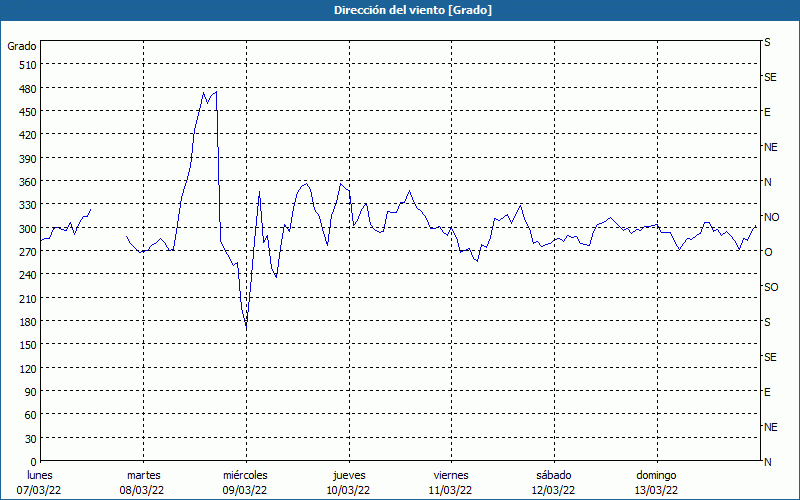This screenshot has width=800, height=500.
Task: Click the 'N' compass label level with 0
Action: pos(767,462)
